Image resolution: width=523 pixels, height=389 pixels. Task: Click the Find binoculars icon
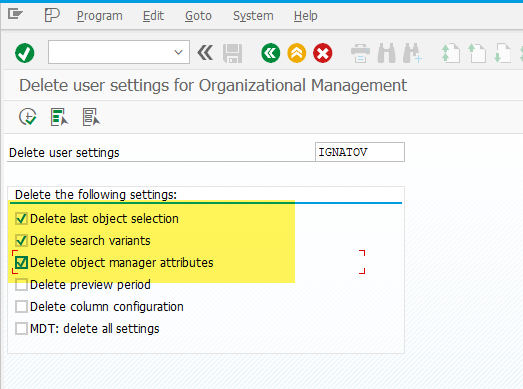386,53
